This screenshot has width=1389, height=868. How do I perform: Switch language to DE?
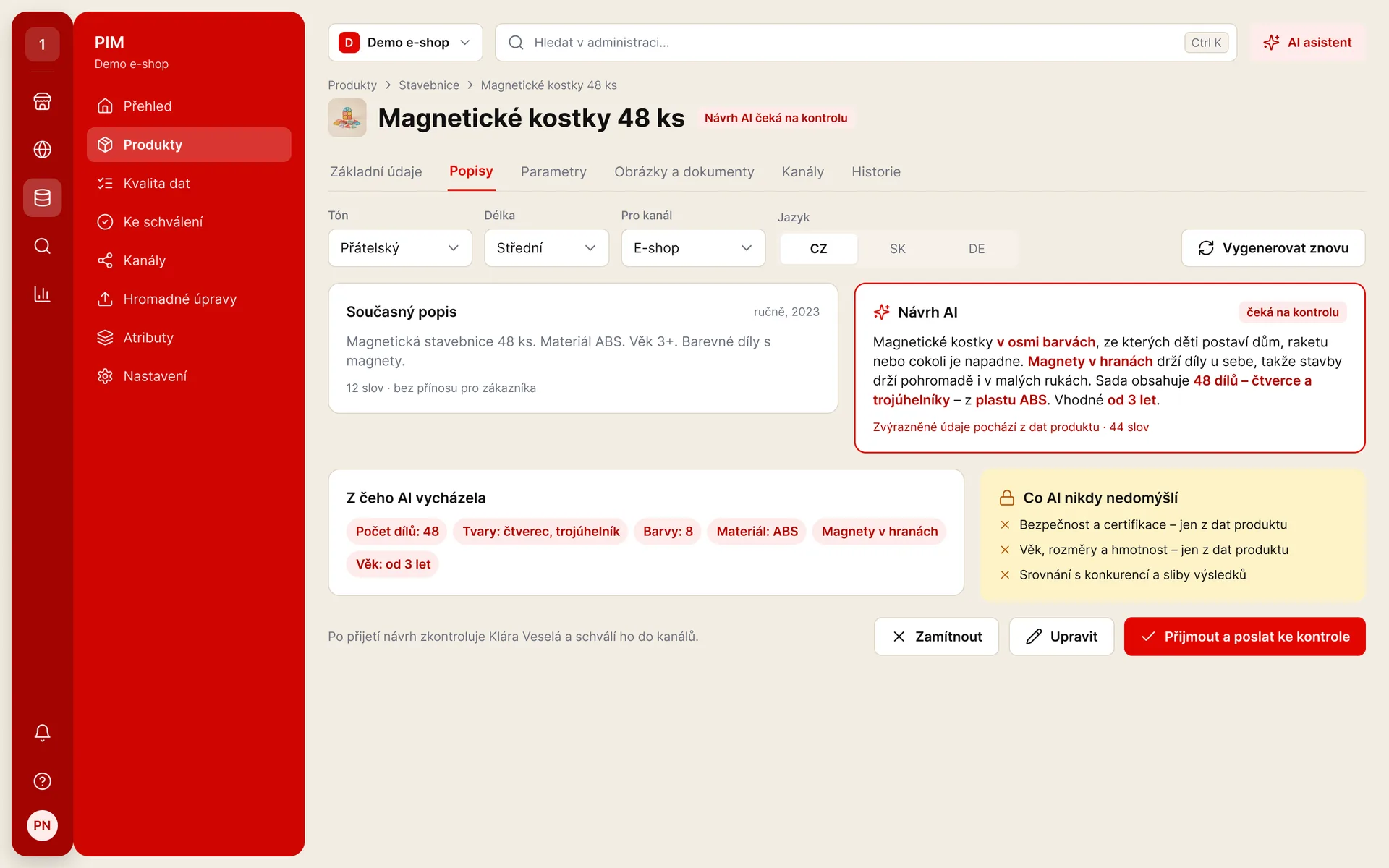tap(977, 249)
